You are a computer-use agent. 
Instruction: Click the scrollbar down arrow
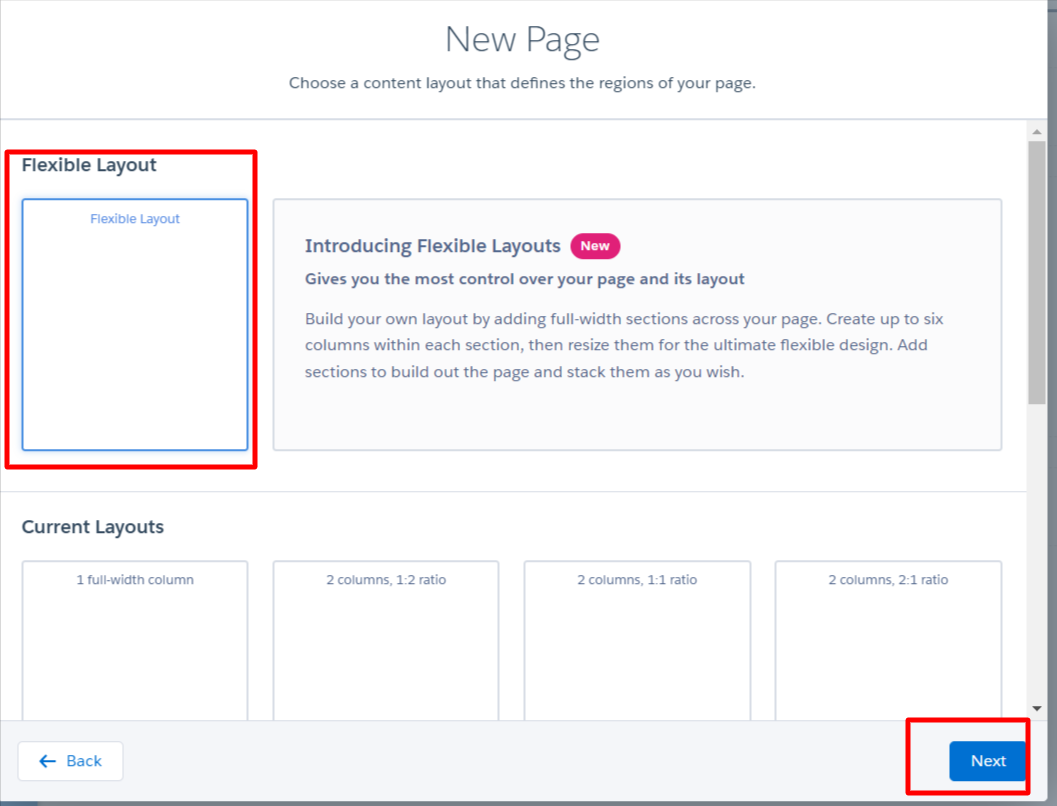click(1036, 709)
